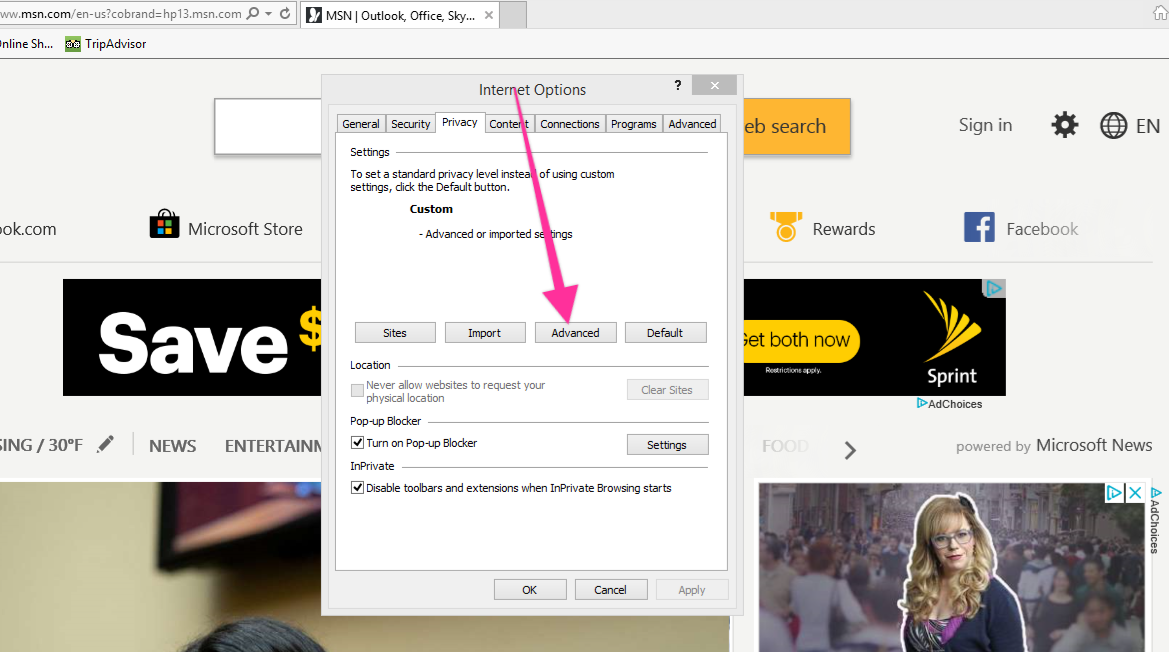Open the Connections tab
The height and width of the screenshot is (652, 1169).
coord(570,124)
